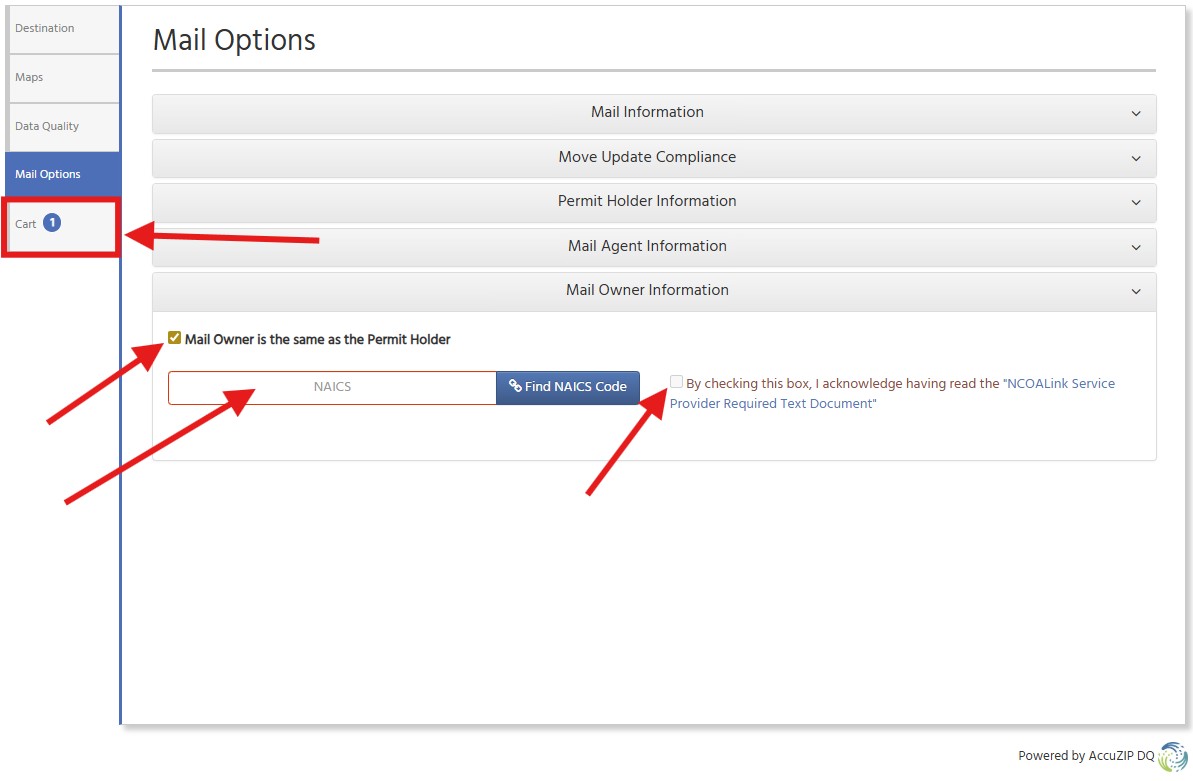The height and width of the screenshot is (781, 1193).
Task: Uncheck Mail Owner same as Permit Holder
Action: tap(175, 338)
